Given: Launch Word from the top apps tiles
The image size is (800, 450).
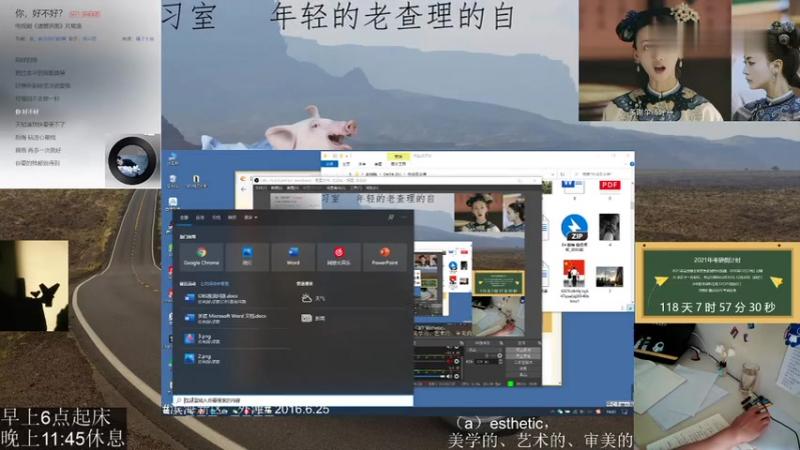Looking at the screenshot, I should (293, 256).
